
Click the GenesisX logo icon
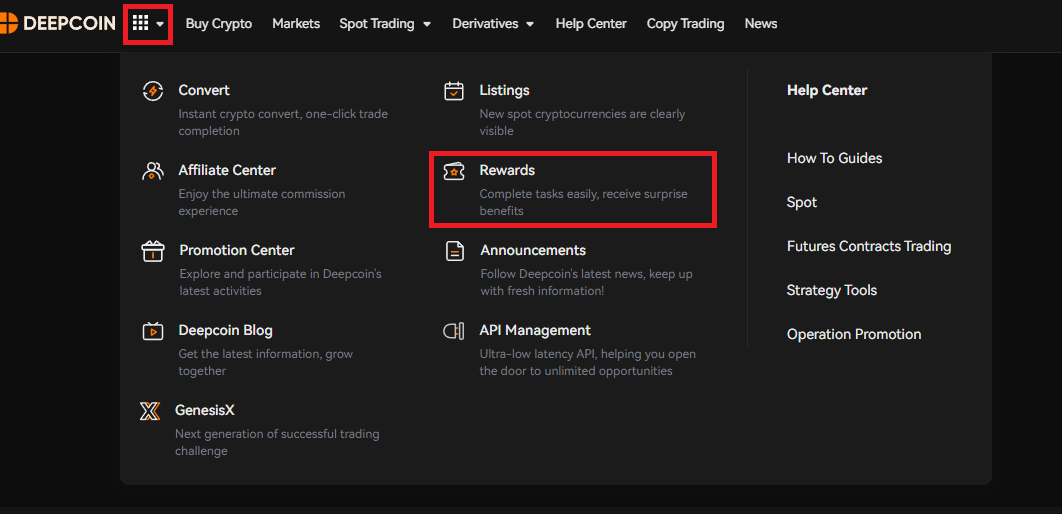(150, 411)
